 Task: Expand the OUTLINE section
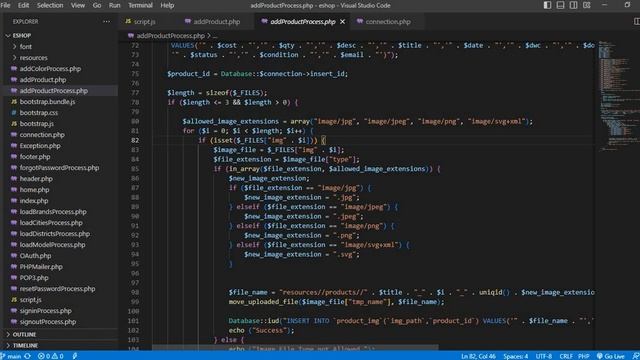click(x=24, y=334)
